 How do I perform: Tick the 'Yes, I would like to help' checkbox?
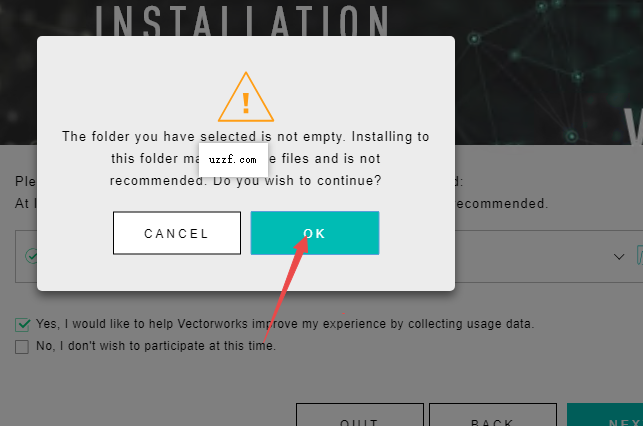point(22,324)
